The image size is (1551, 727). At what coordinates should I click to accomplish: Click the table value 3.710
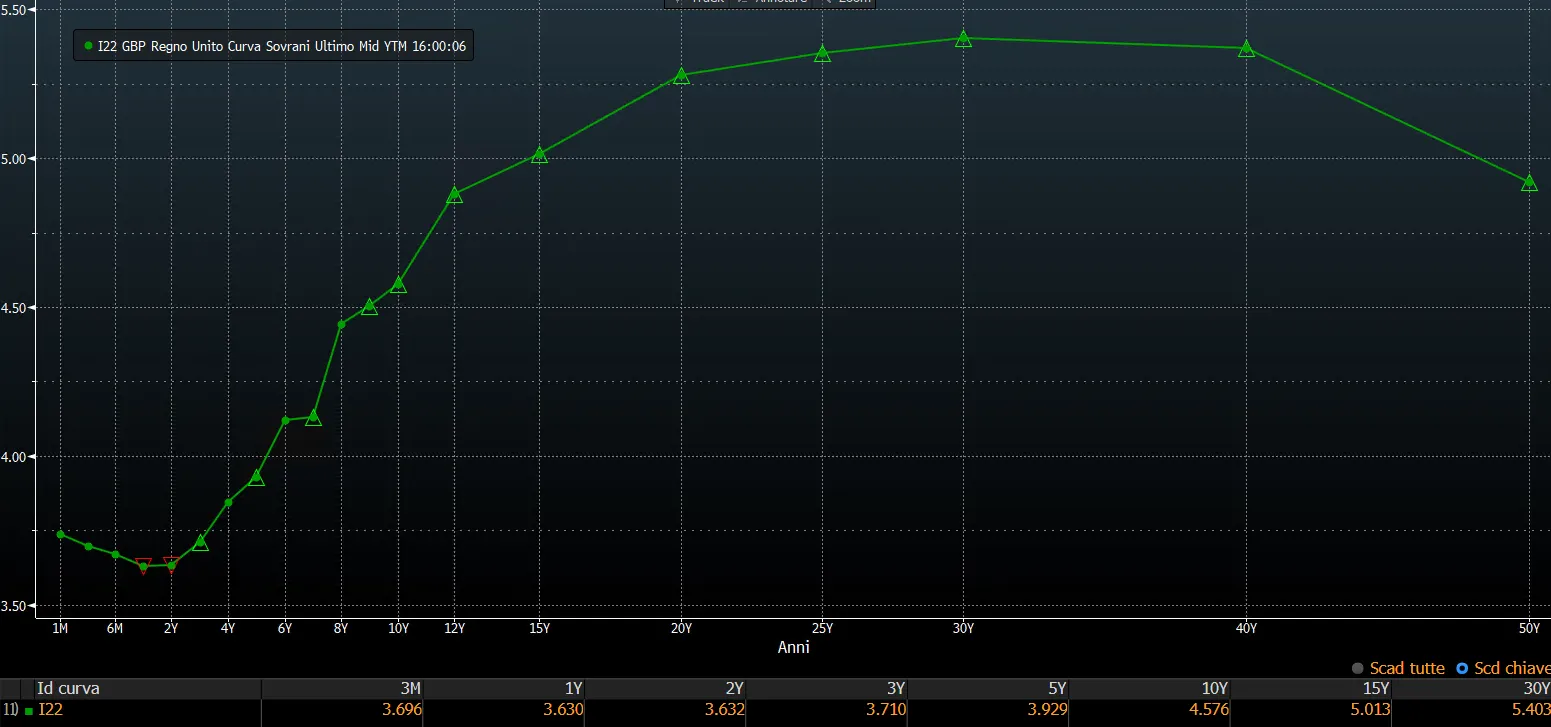click(886, 710)
